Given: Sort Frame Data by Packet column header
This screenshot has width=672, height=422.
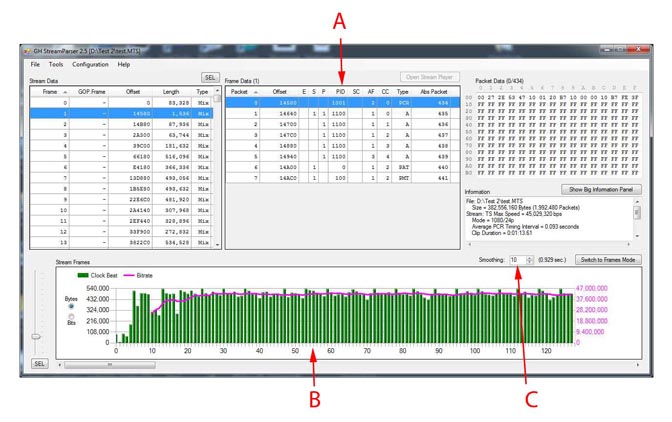Looking at the screenshot, I should [240, 91].
